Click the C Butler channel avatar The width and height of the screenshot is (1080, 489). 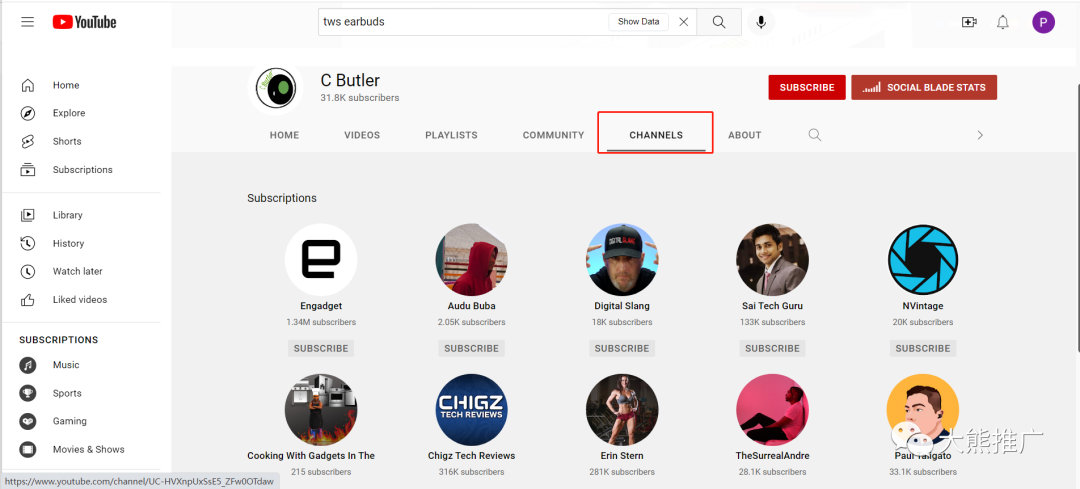276,88
